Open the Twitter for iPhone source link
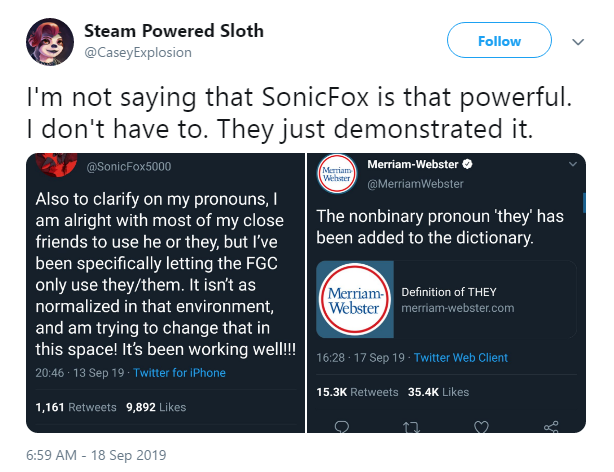 179,373
